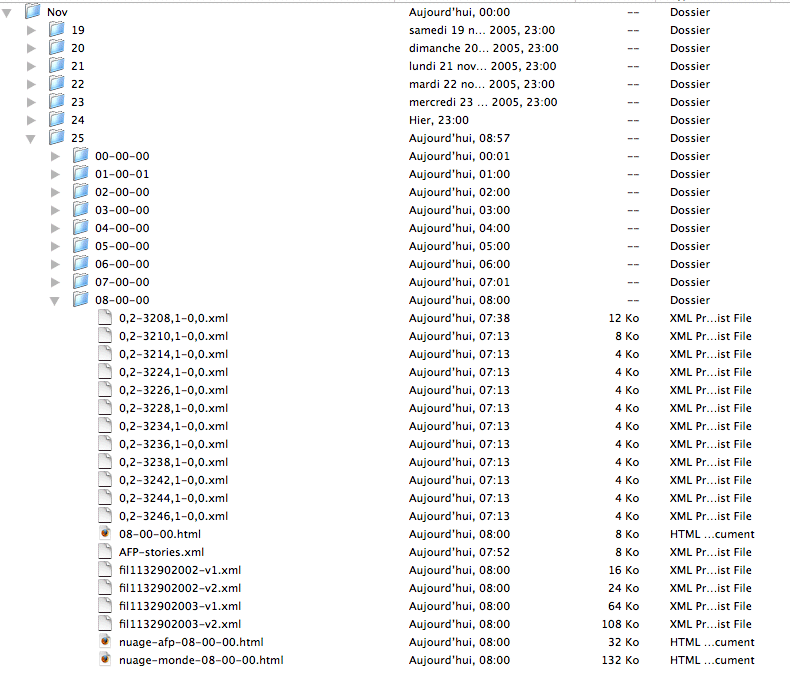Select file name fil1132902003-v1.xml
Image resolution: width=790 pixels, height=680 pixels.
pos(180,606)
